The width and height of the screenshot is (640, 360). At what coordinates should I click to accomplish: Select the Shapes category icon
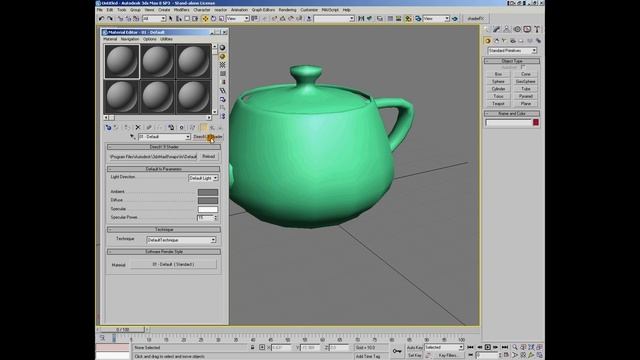tap(496, 41)
